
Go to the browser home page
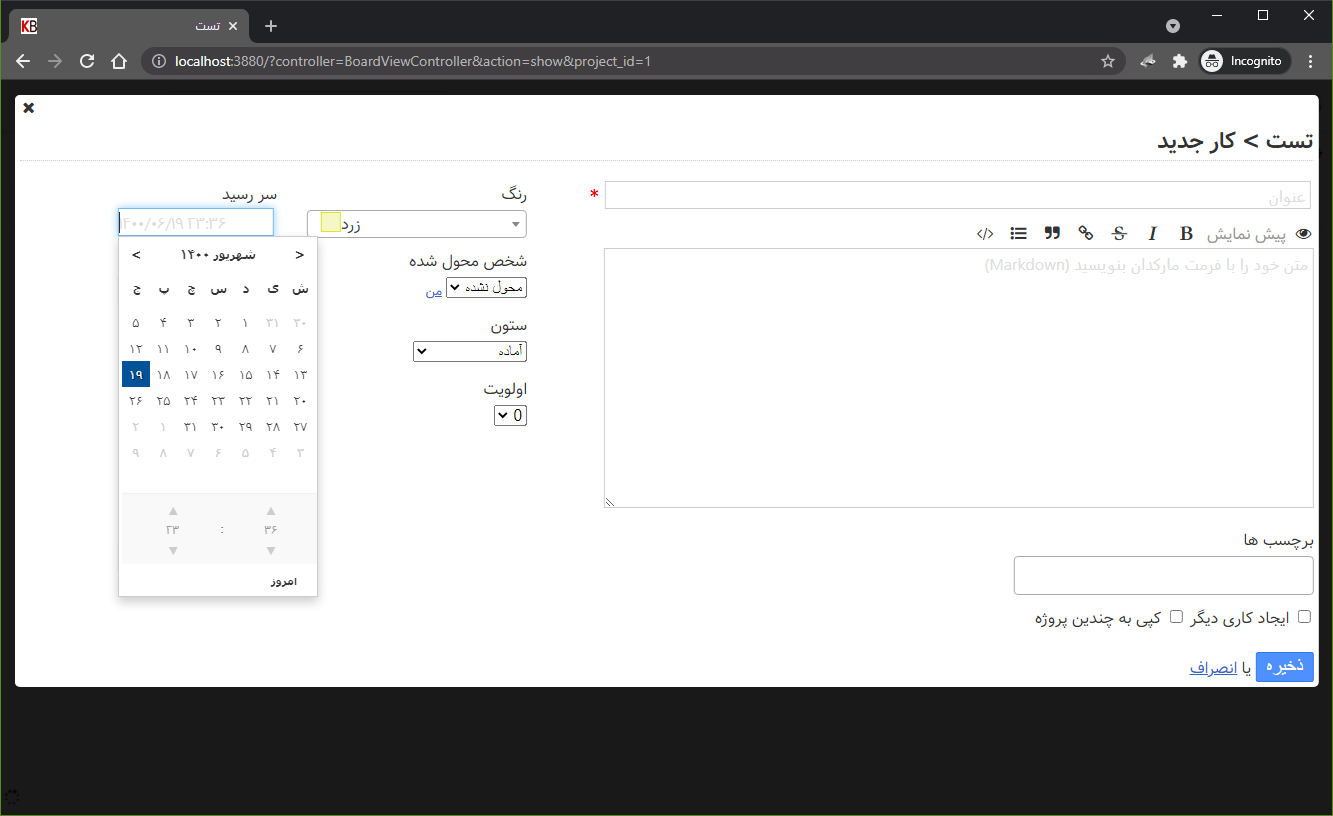[119, 61]
